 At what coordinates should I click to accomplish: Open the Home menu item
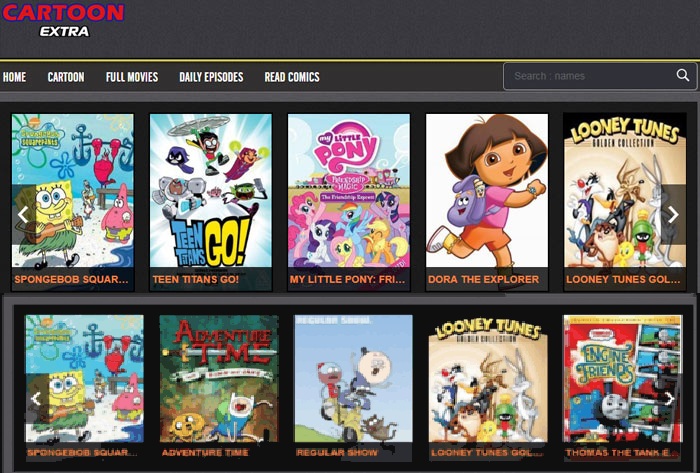14,77
